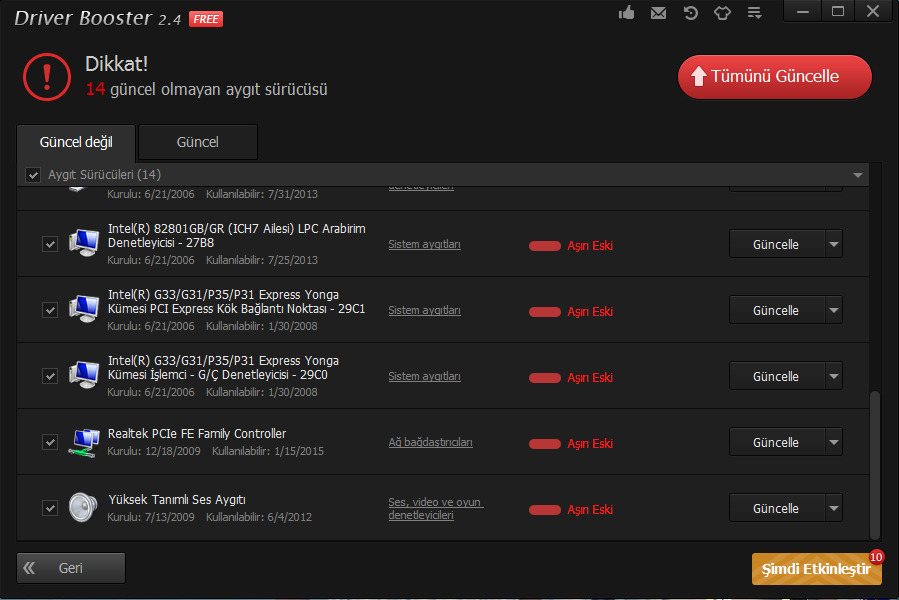Click the red attention warning icon
Viewport: 899px width, 600px height.
point(47,77)
